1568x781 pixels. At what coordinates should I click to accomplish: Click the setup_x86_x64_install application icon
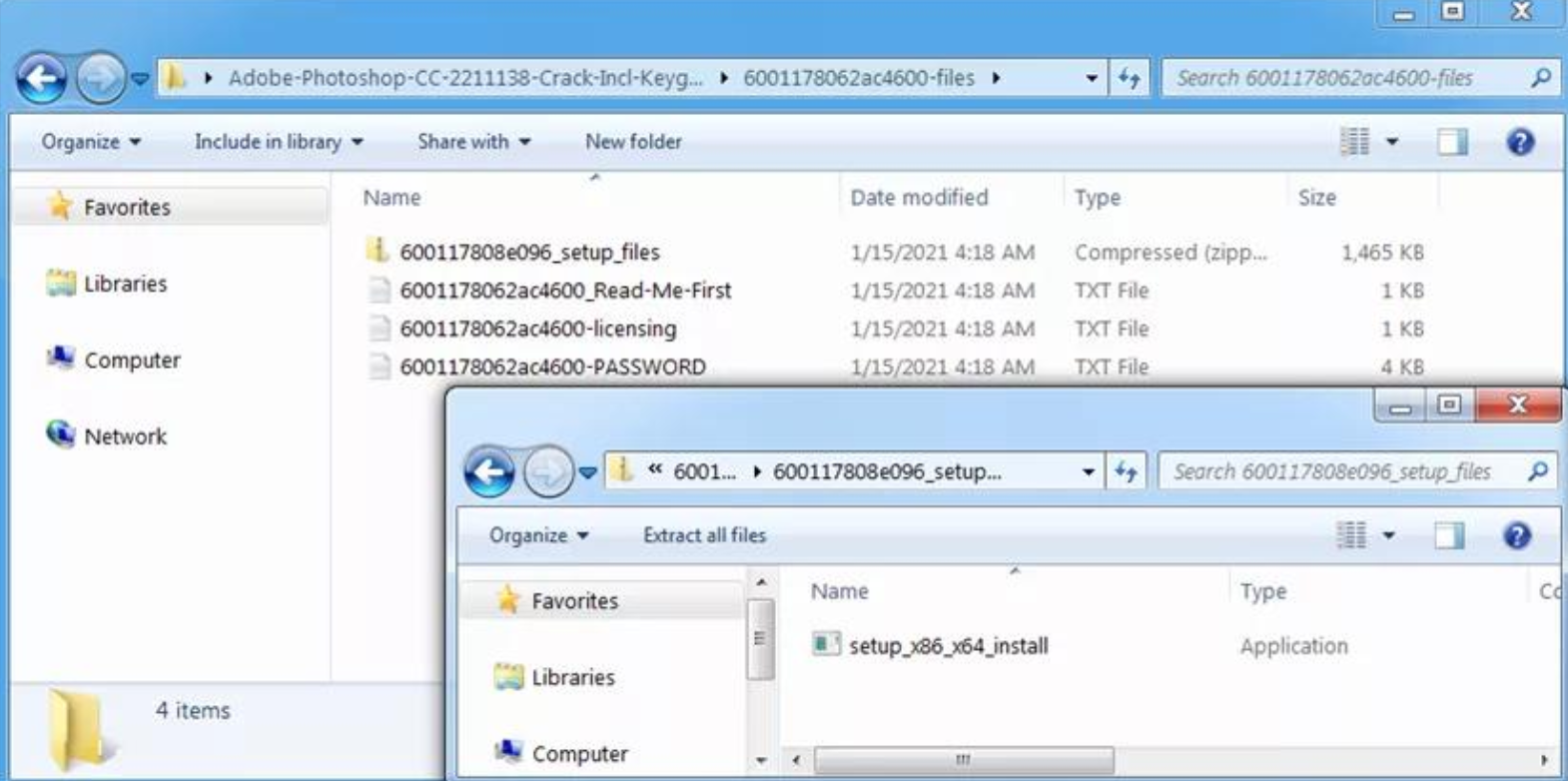825,644
